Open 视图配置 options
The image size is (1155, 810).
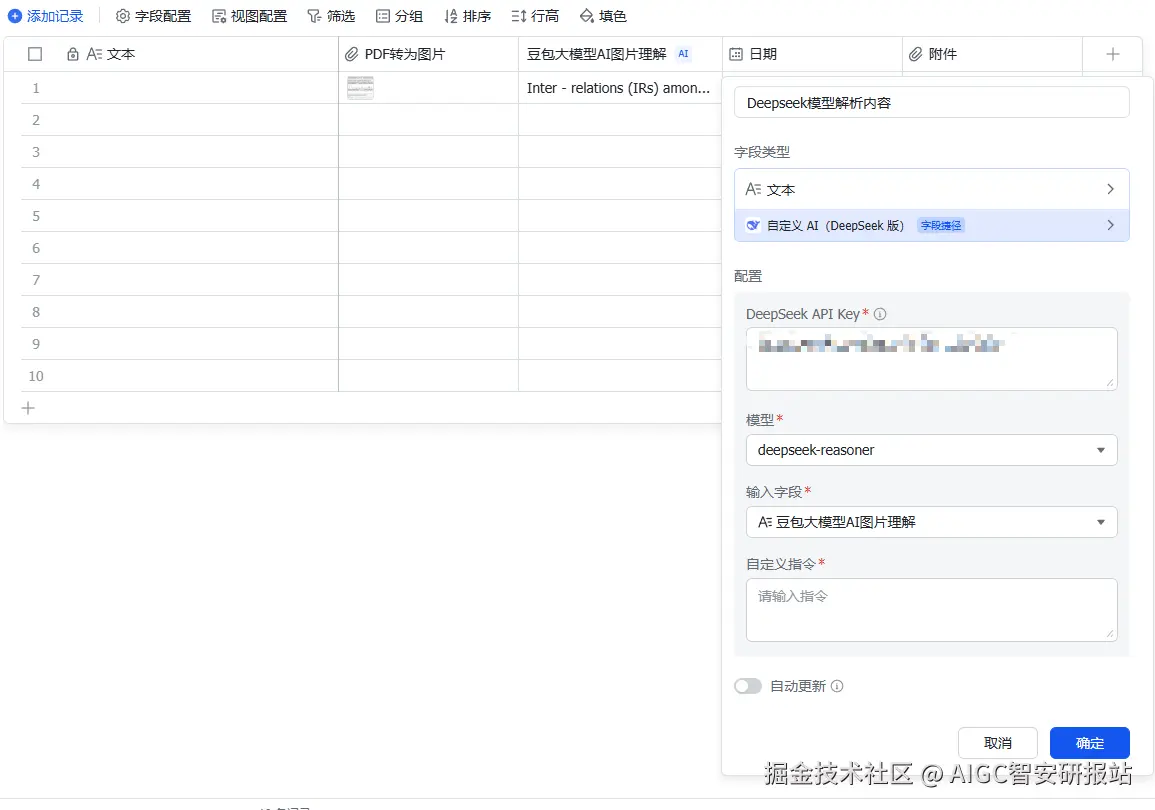[249, 16]
